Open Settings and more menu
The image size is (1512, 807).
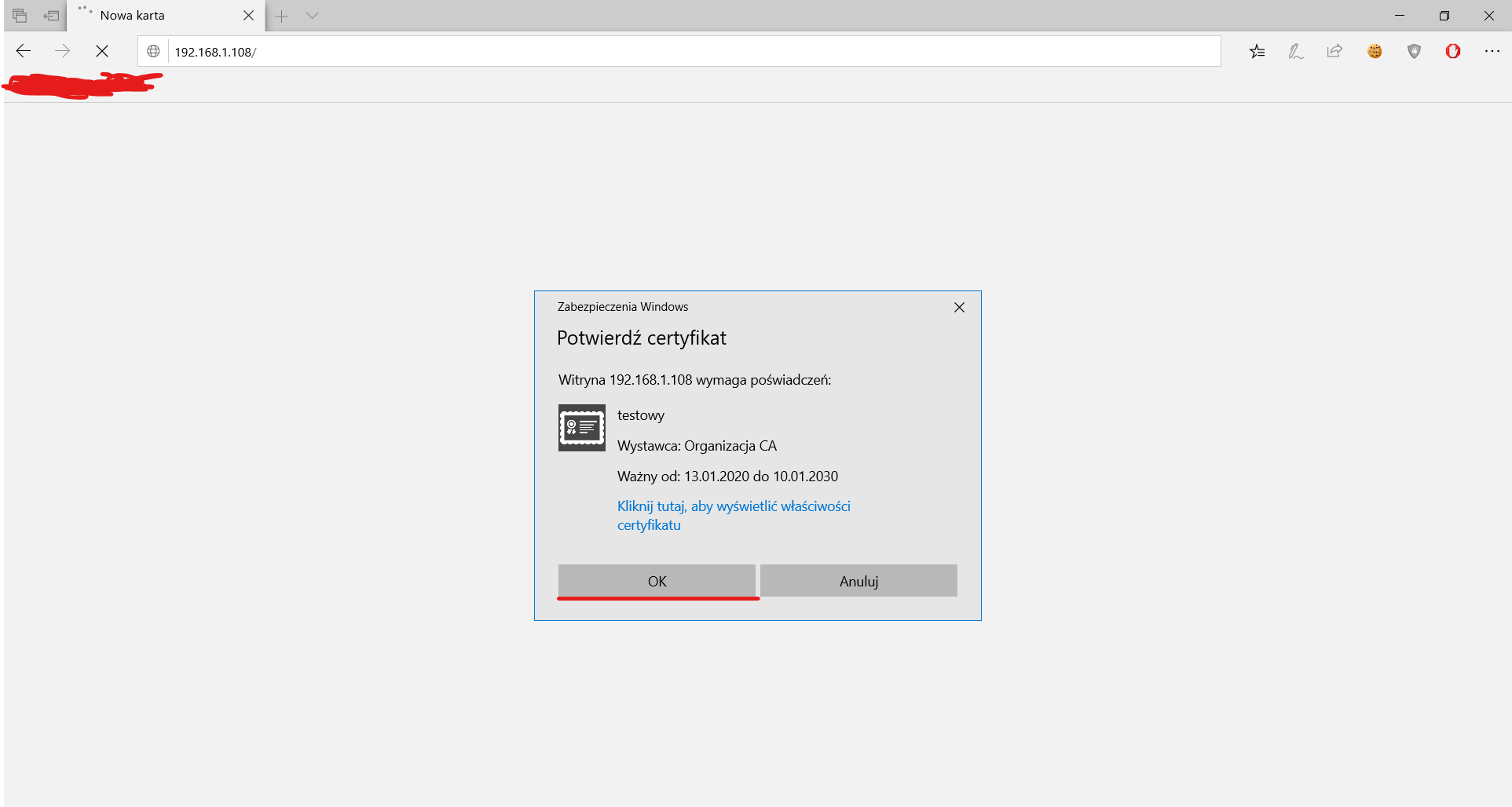click(1492, 52)
